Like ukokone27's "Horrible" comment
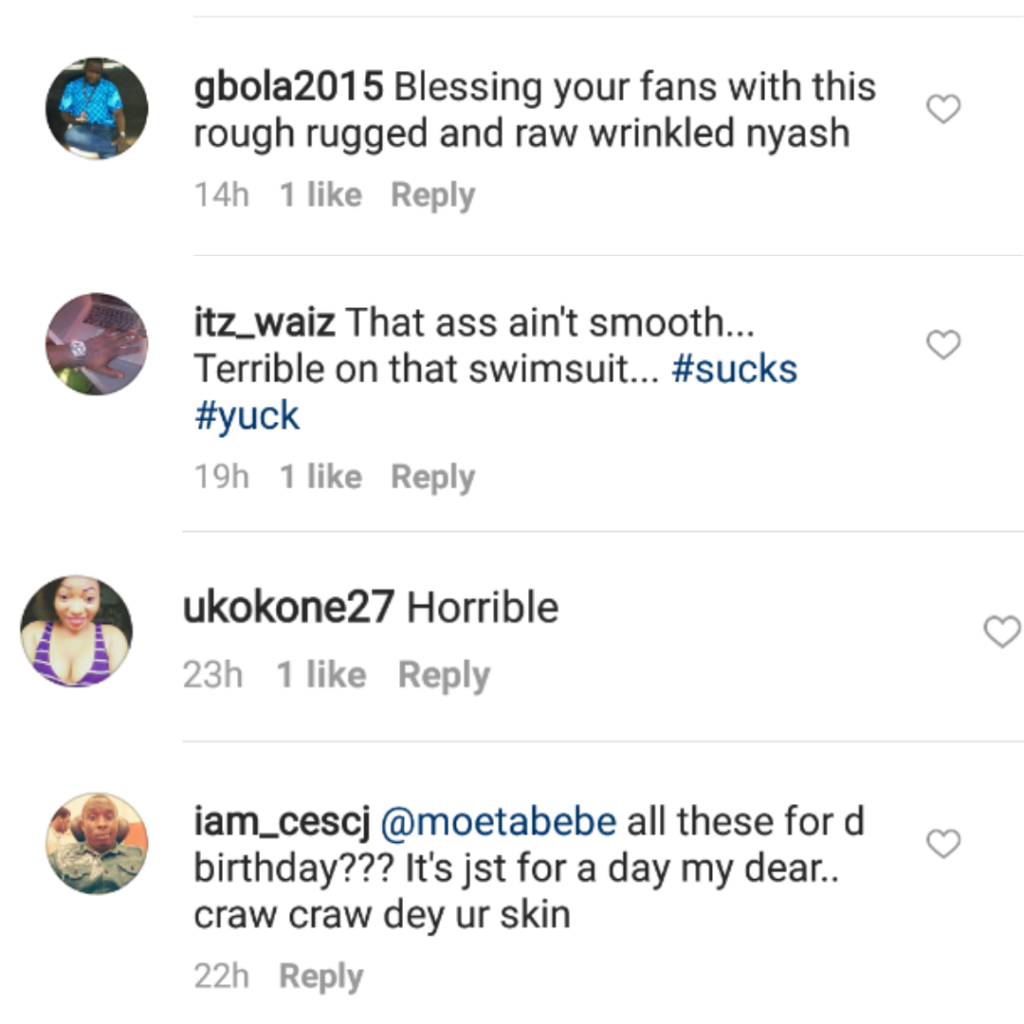Image resolution: width=1024 pixels, height=1024 pixels. coord(1002,631)
